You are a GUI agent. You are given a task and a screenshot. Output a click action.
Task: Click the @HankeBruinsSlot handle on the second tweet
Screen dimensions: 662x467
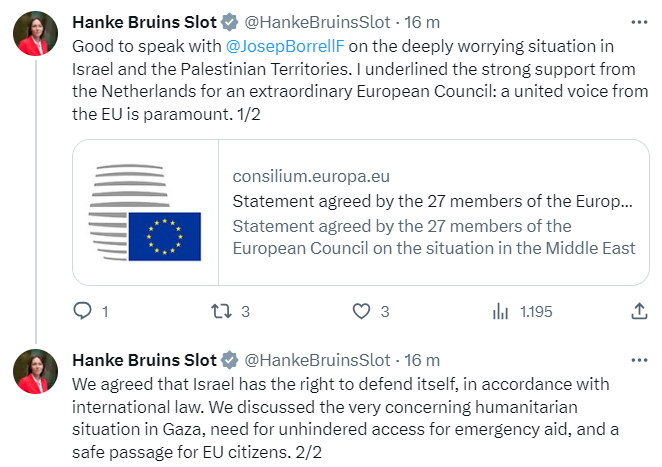318,360
